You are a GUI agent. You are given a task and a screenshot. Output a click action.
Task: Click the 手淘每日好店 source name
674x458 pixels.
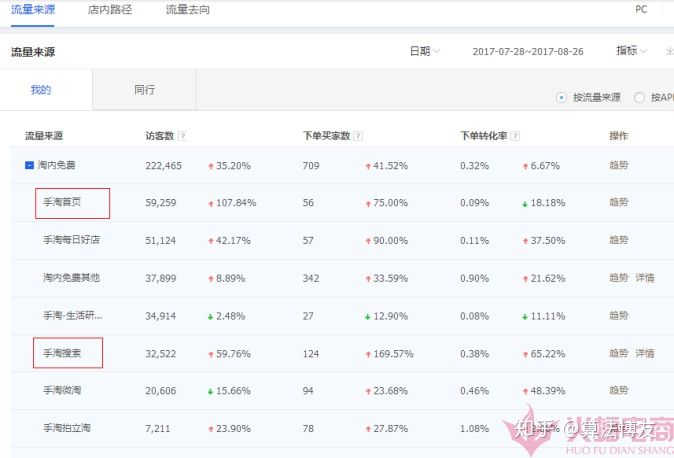pyautogui.click(x=71, y=240)
